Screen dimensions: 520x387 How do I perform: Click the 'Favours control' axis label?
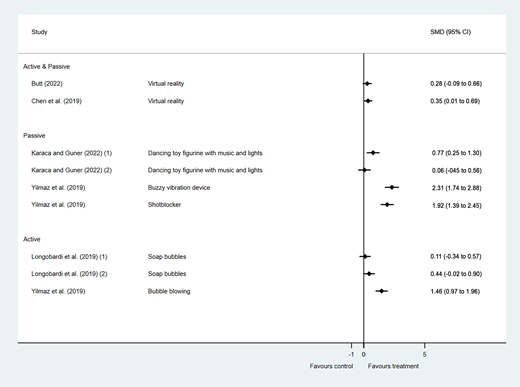click(x=331, y=366)
